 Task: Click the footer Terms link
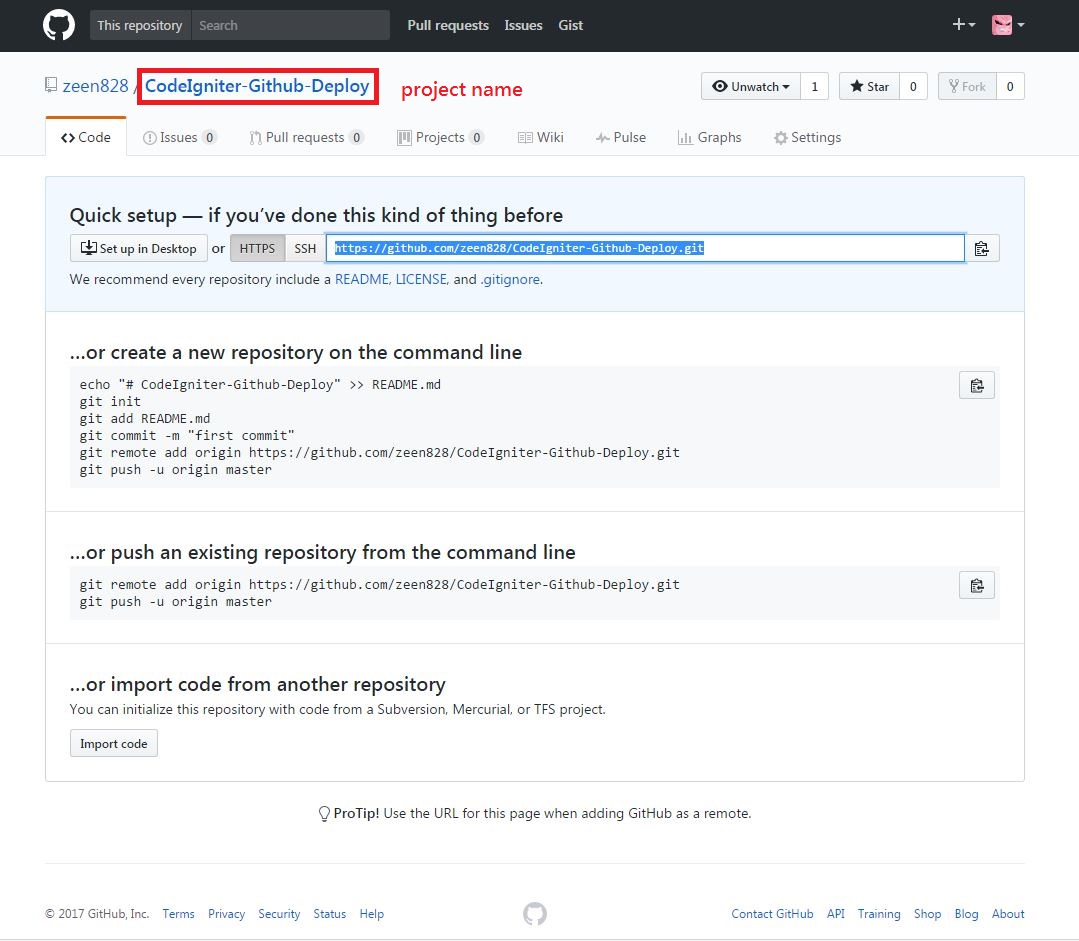tap(178, 913)
